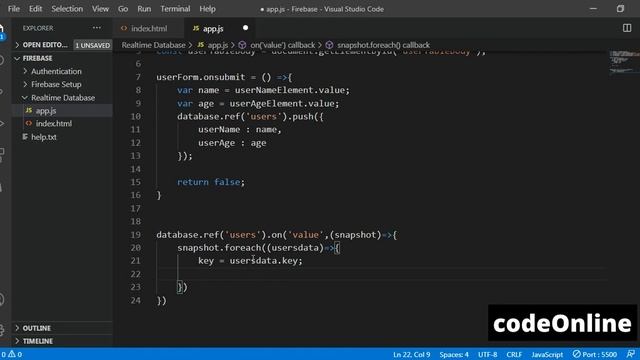This screenshot has height=360, width=640.
Task: Change the JavaScript language mode
Action: [547, 354]
